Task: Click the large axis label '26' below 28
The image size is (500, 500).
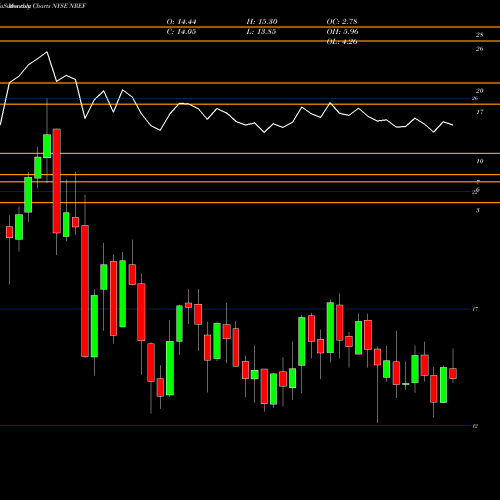Action: click(x=479, y=49)
